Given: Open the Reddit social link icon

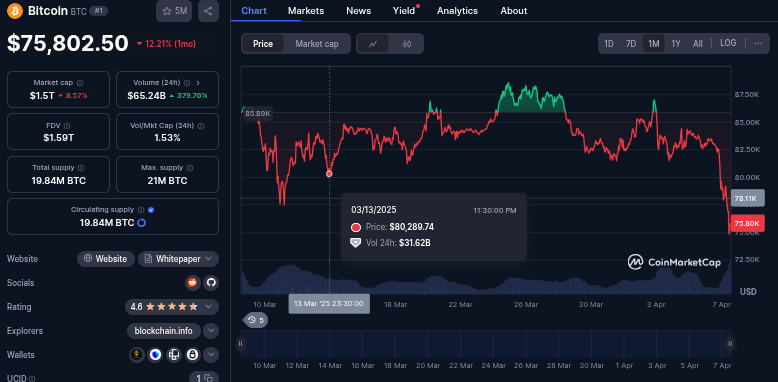Looking at the screenshot, I should (x=192, y=283).
